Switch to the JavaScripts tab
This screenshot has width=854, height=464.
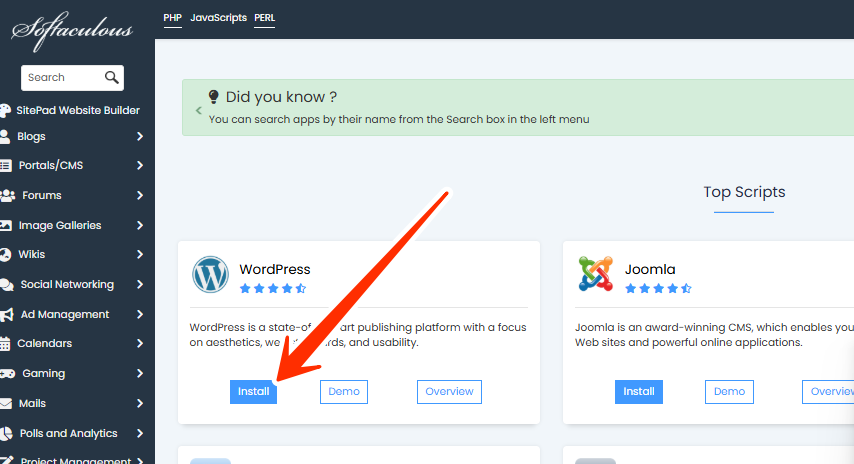[218, 18]
